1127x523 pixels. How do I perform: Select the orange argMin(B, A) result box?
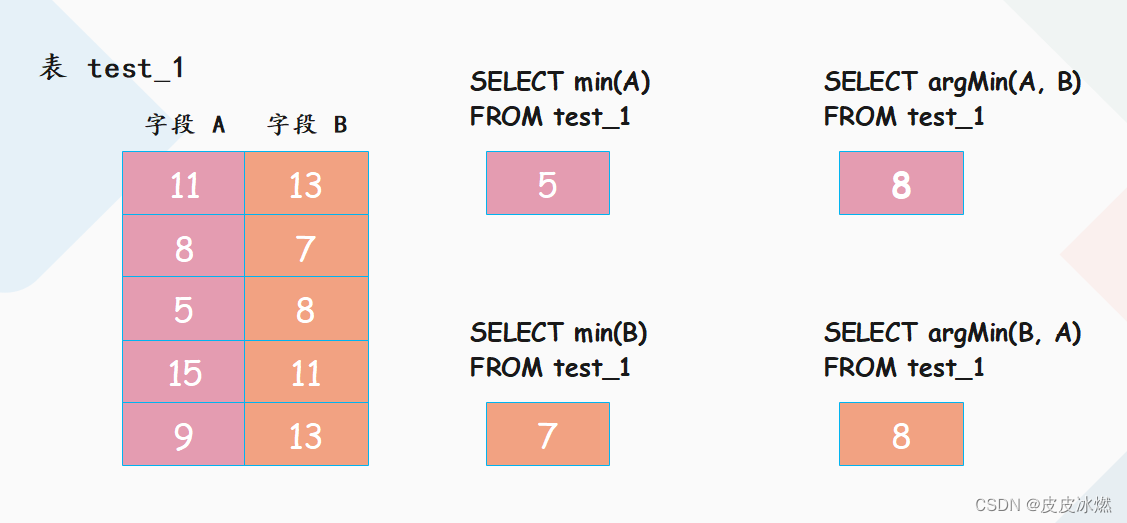[901, 434]
